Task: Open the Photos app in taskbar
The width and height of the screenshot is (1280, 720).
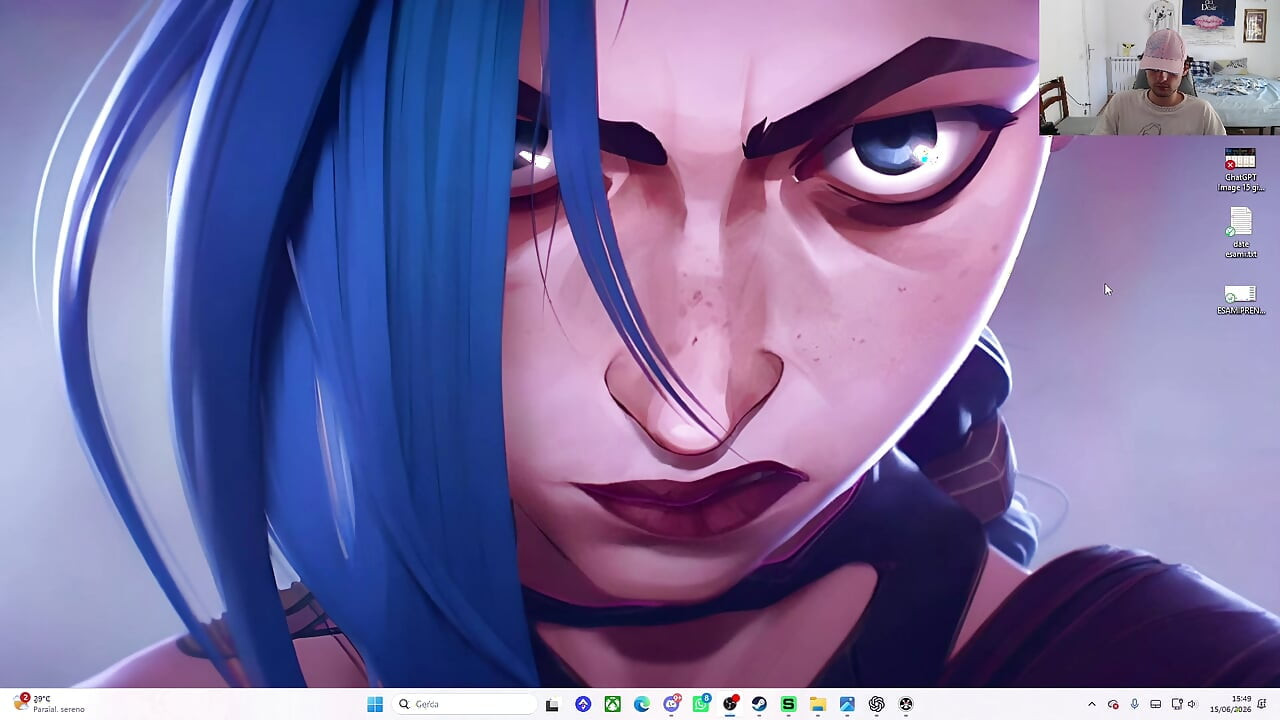Action: [x=847, y=704]
